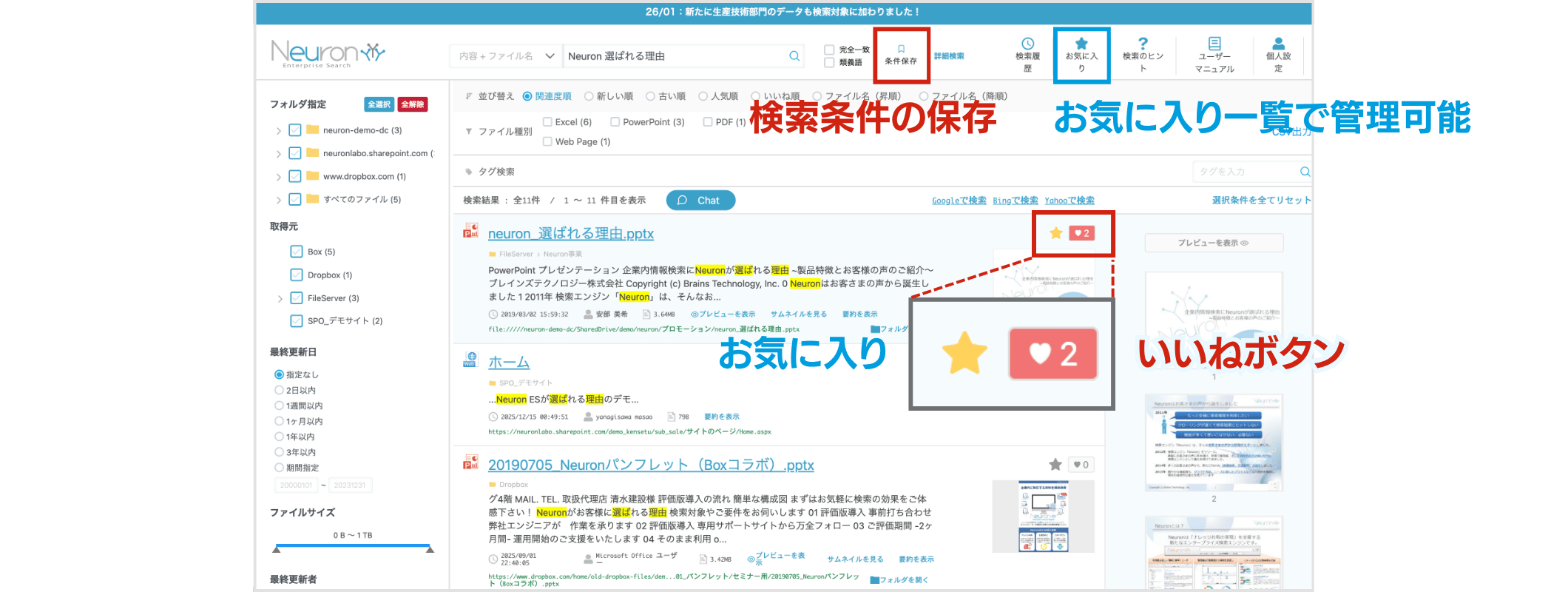Click 要約を表示 for ホーム result
The height and width of the screenshot is (592, 1568).
722,417
